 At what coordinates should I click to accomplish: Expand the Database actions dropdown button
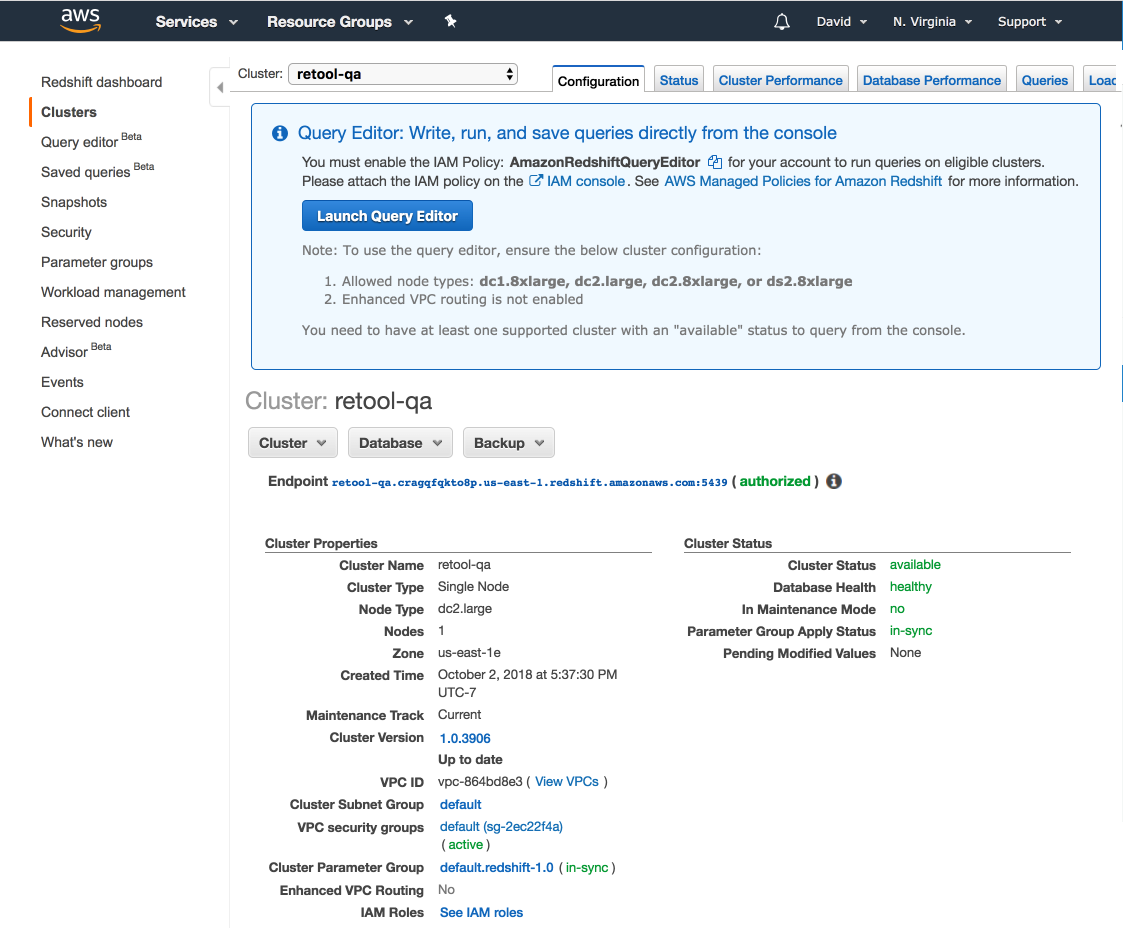tap(400, 443)
